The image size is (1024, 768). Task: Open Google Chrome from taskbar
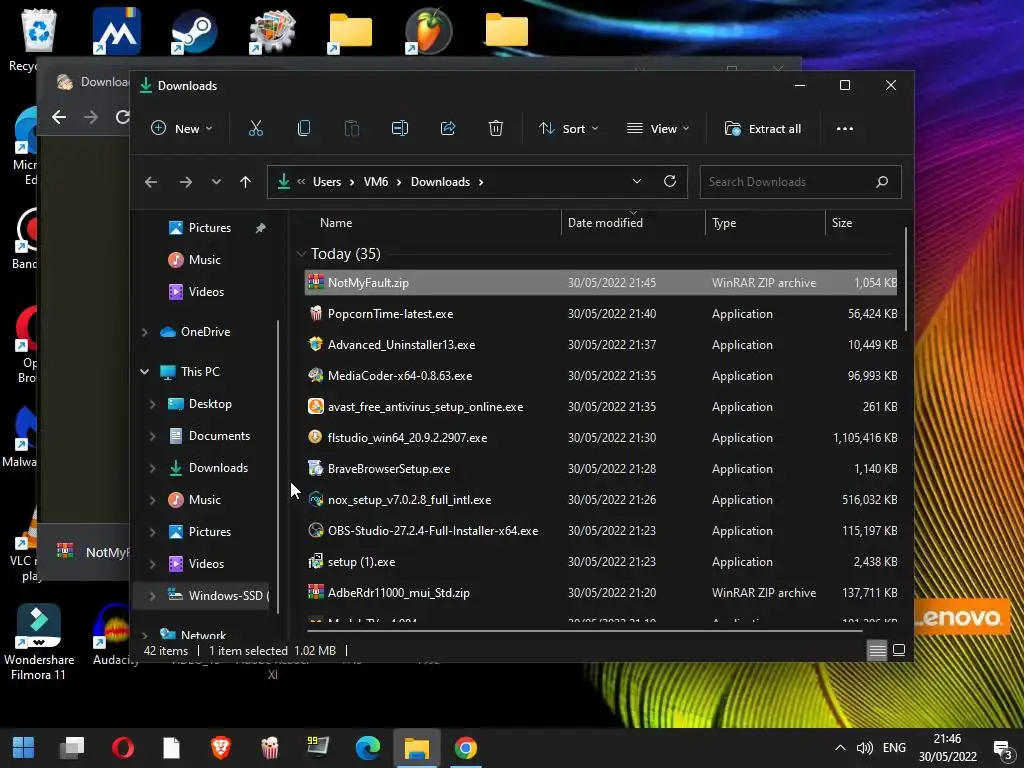coord(466,748)
